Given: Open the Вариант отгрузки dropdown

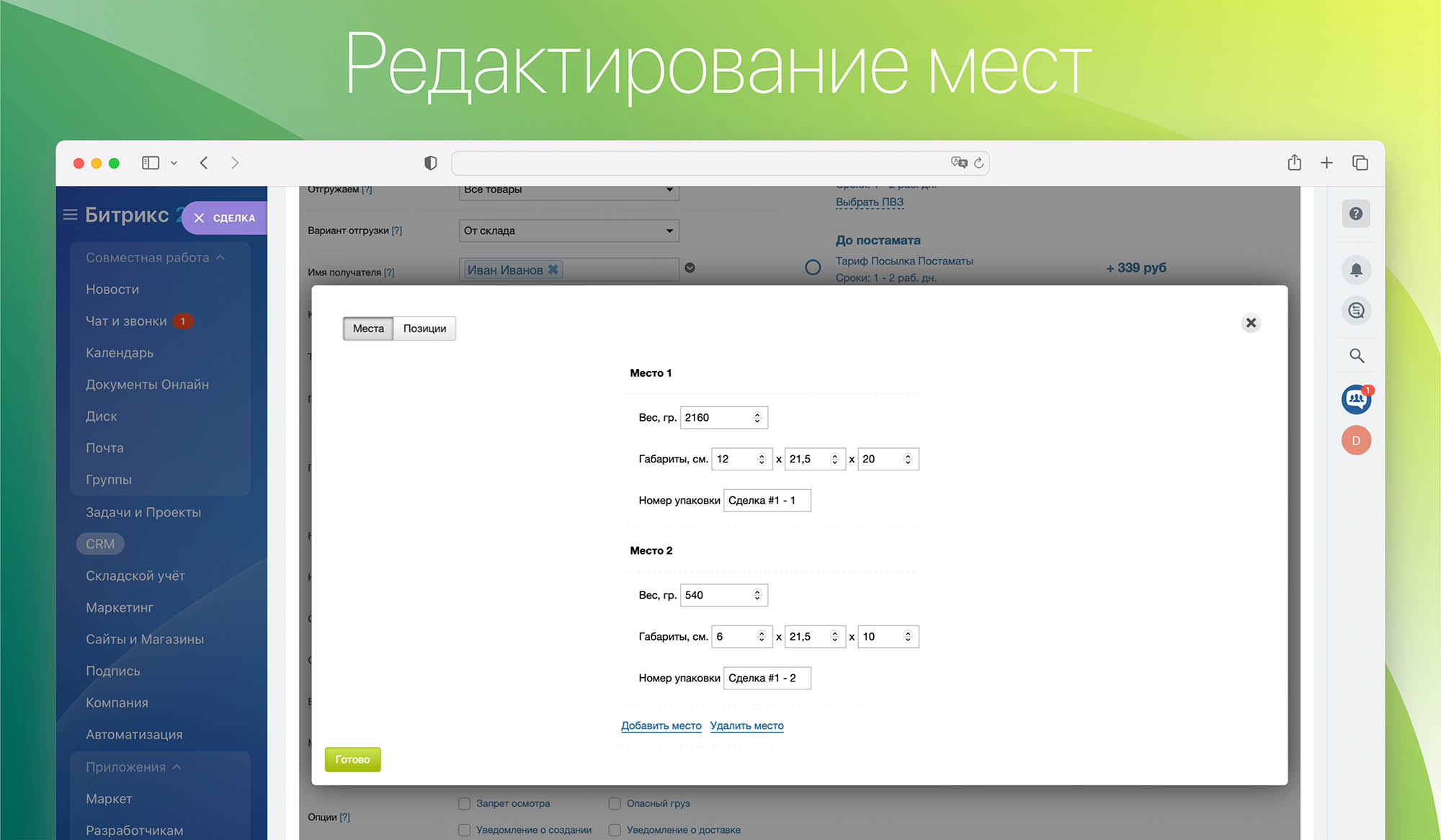Looking at the screenshot, I should coord(568,231).
